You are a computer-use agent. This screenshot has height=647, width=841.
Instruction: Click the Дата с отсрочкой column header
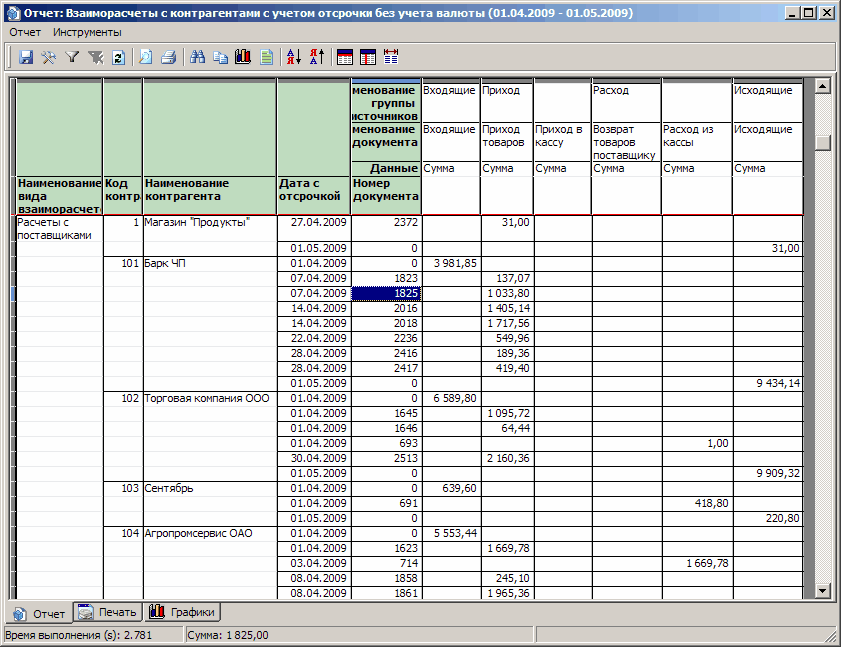coord(314,196)
